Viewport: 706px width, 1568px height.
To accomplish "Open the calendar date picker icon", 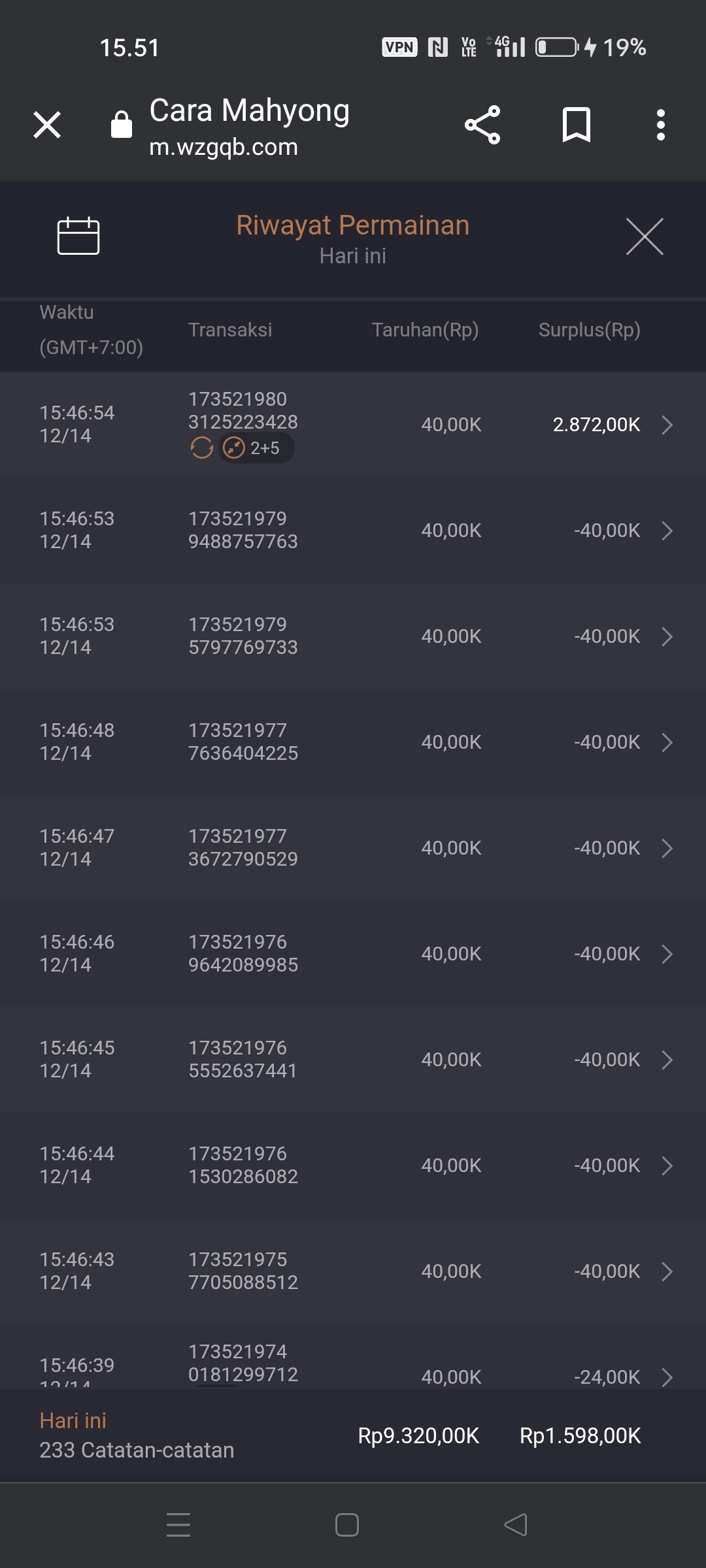I will (x=78, y=236).
